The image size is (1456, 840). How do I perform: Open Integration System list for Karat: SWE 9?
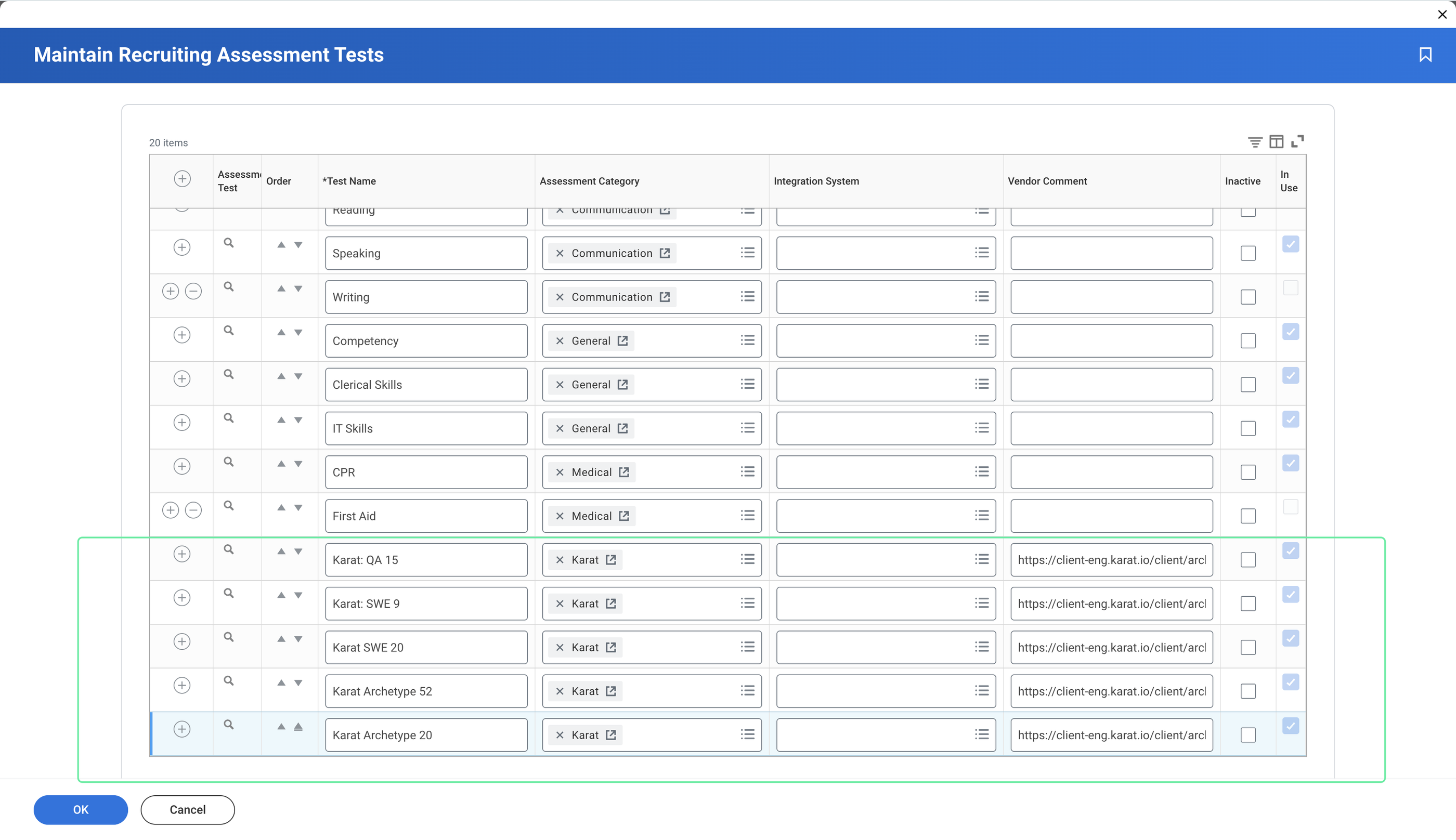(982, 603)
